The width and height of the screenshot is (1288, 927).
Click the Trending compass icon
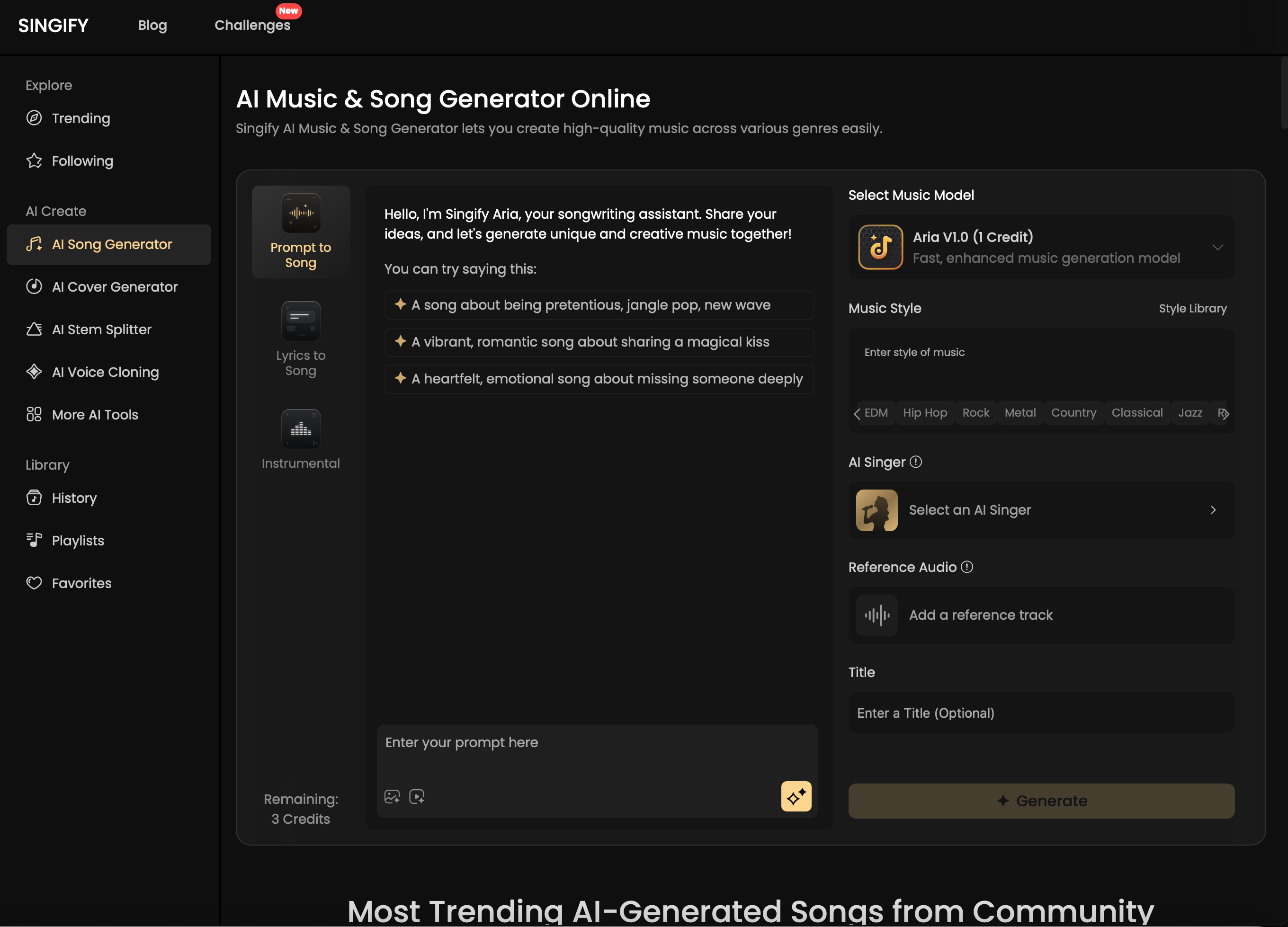(x=34, y=118)
